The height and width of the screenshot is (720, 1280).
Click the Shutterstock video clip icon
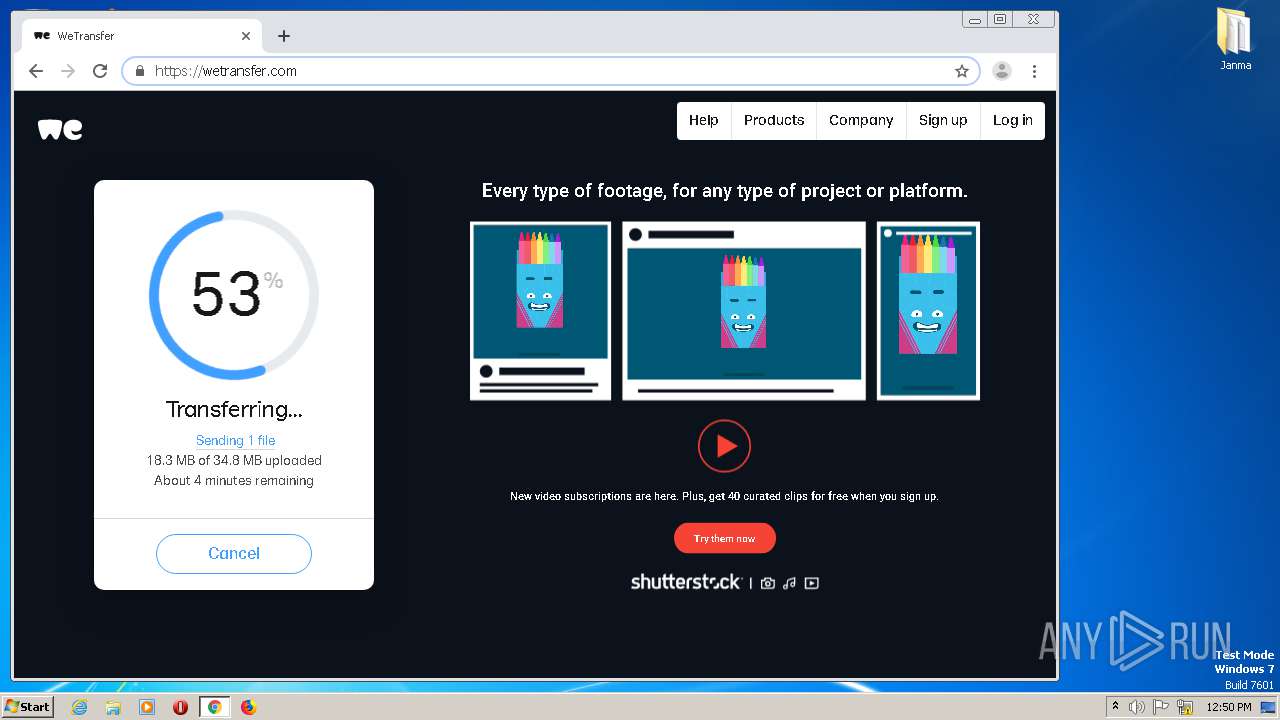[x=812, y=583]
